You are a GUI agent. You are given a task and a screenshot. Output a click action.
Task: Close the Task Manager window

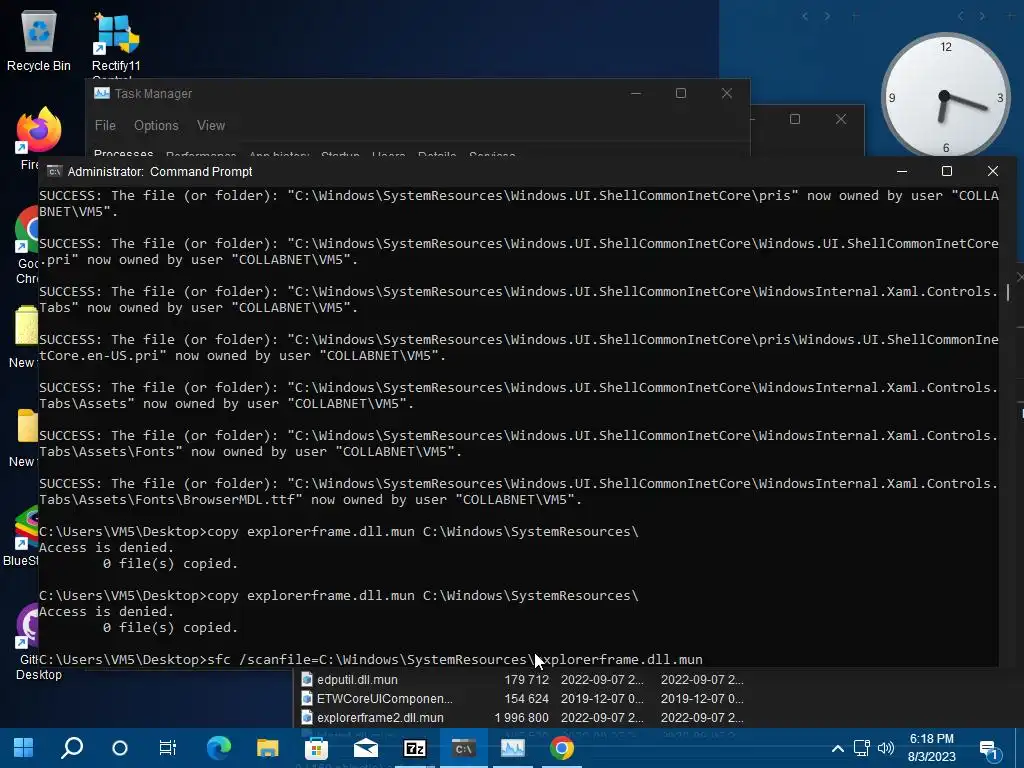point(727,93)
